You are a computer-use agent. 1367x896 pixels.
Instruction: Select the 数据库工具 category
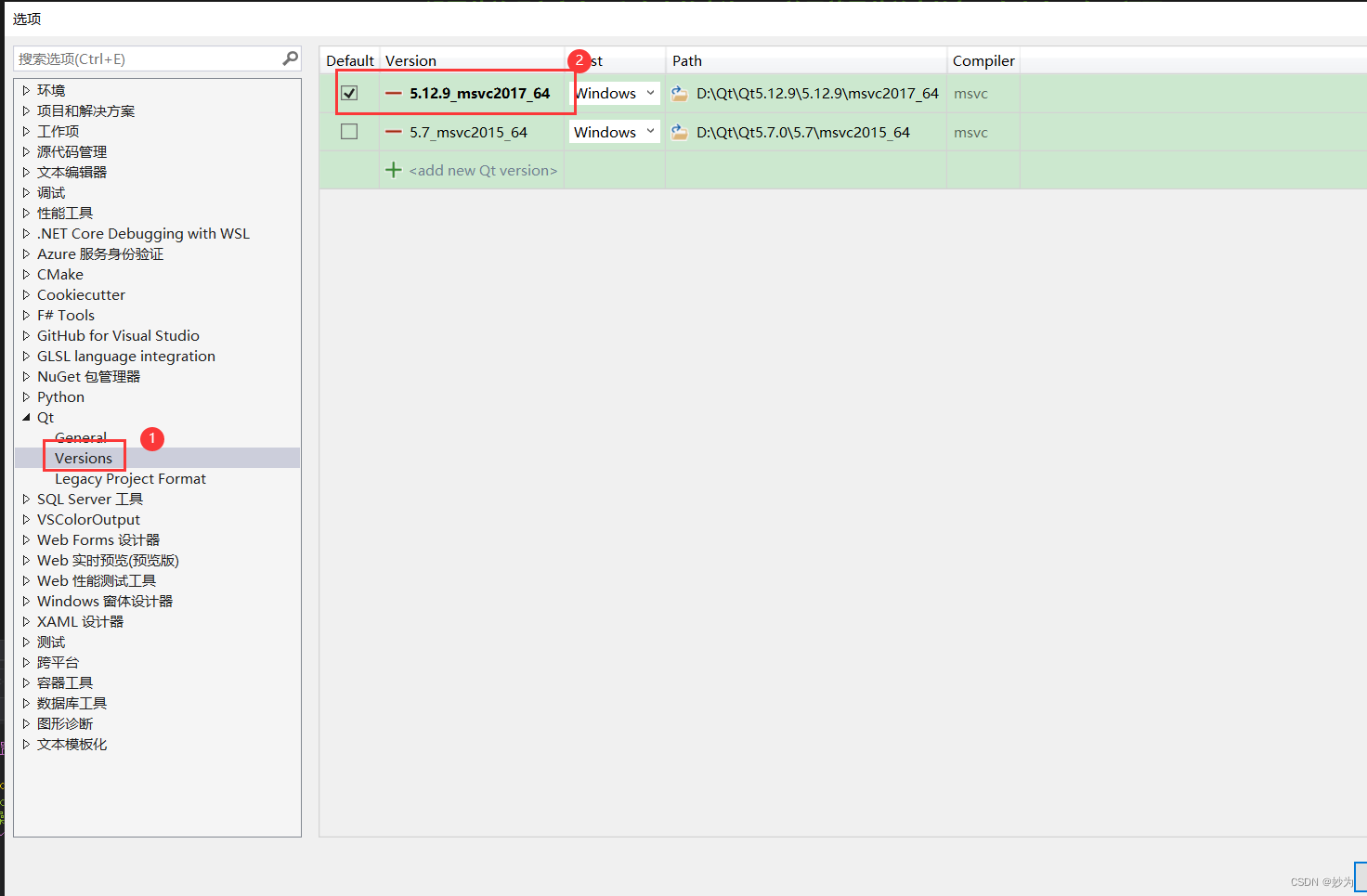tap(72, 703)
